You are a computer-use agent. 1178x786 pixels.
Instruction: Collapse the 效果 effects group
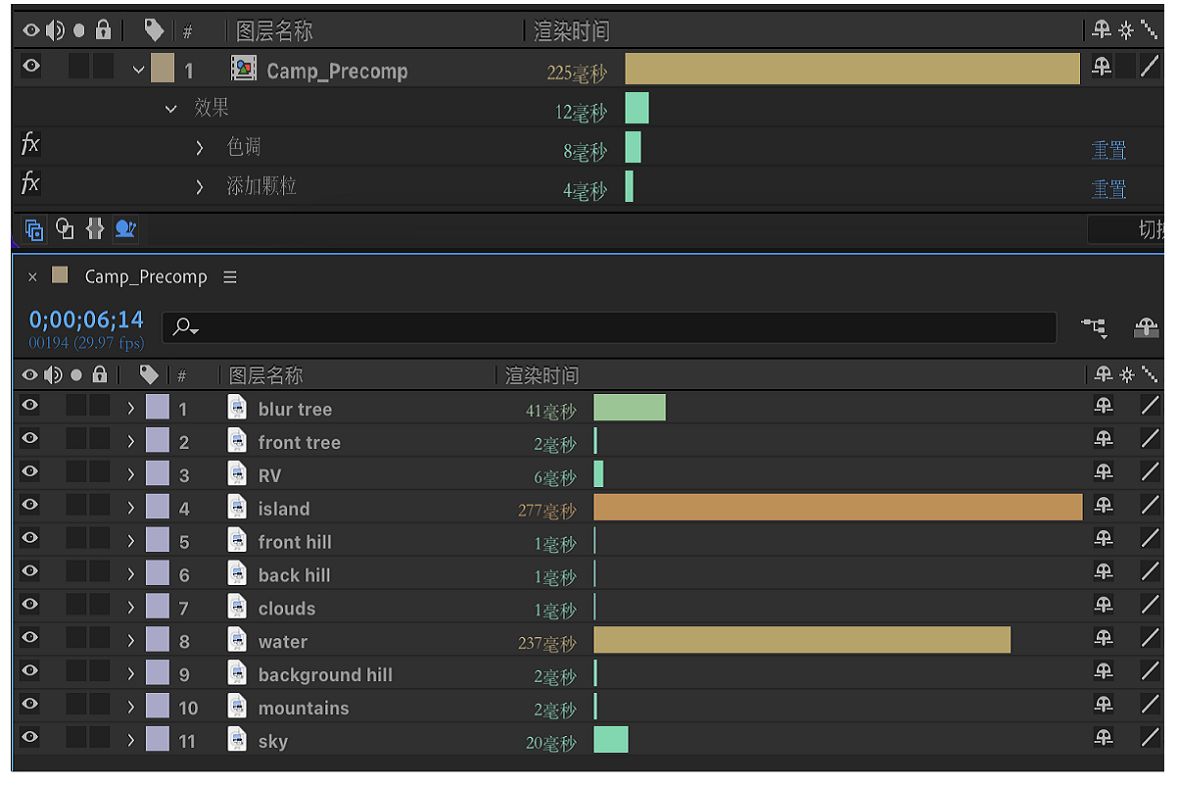tap(171, 108)
